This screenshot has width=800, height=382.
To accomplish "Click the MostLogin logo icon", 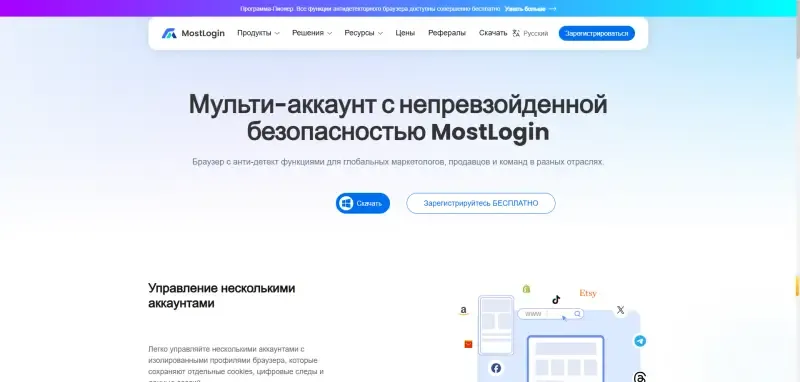I will (169, 34).
